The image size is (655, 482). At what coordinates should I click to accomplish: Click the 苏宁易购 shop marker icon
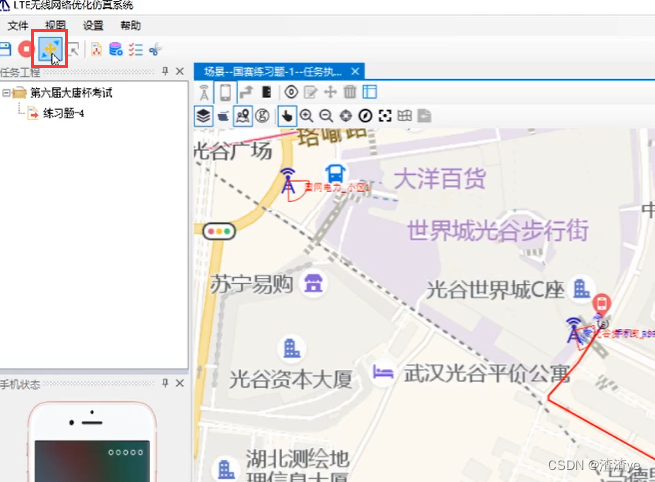313,283
